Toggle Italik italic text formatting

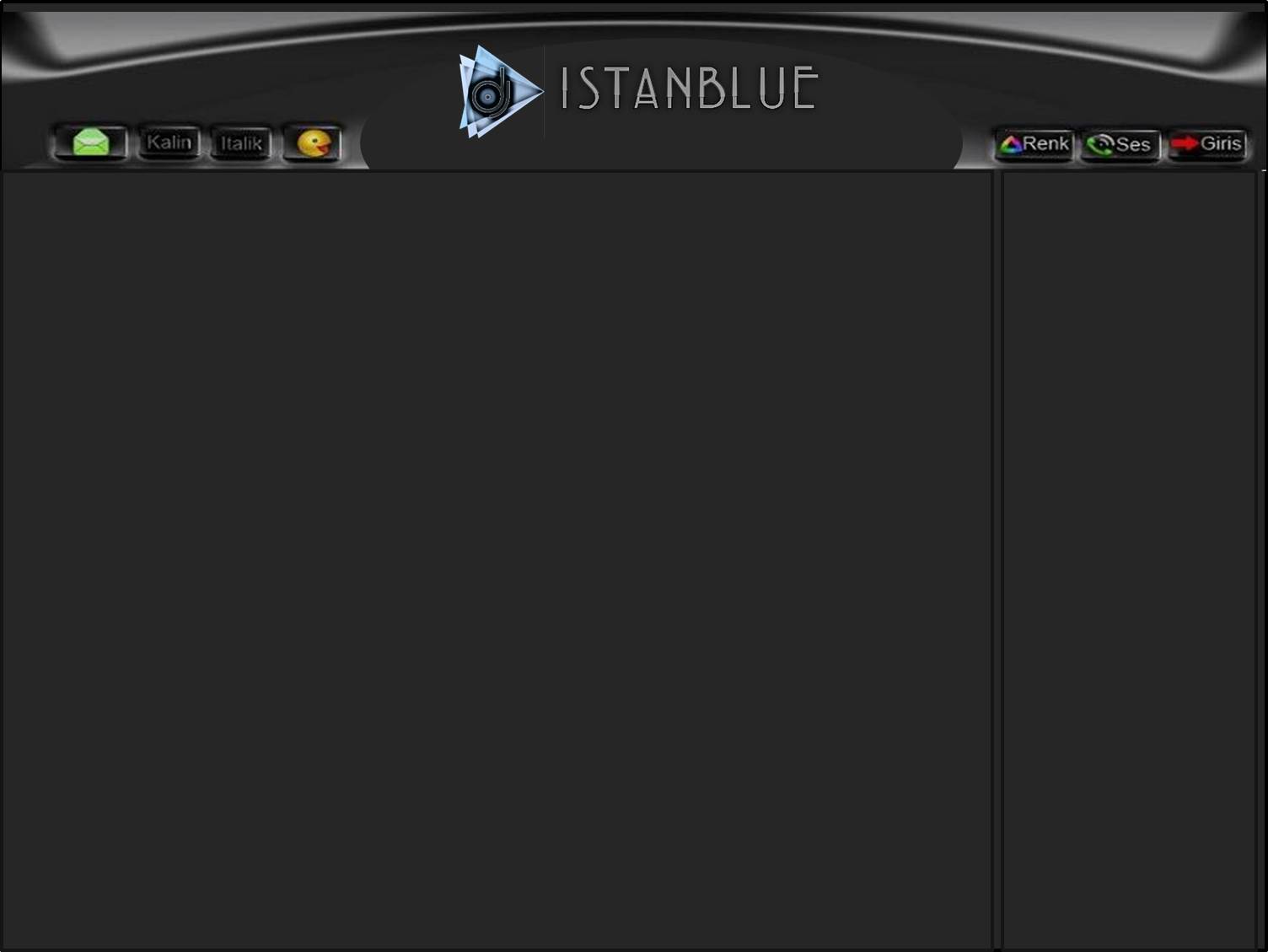click(x=241, y=143)
